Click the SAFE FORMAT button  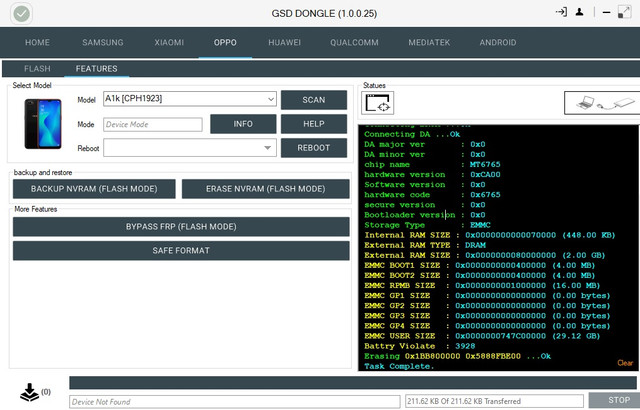(181, 250)
